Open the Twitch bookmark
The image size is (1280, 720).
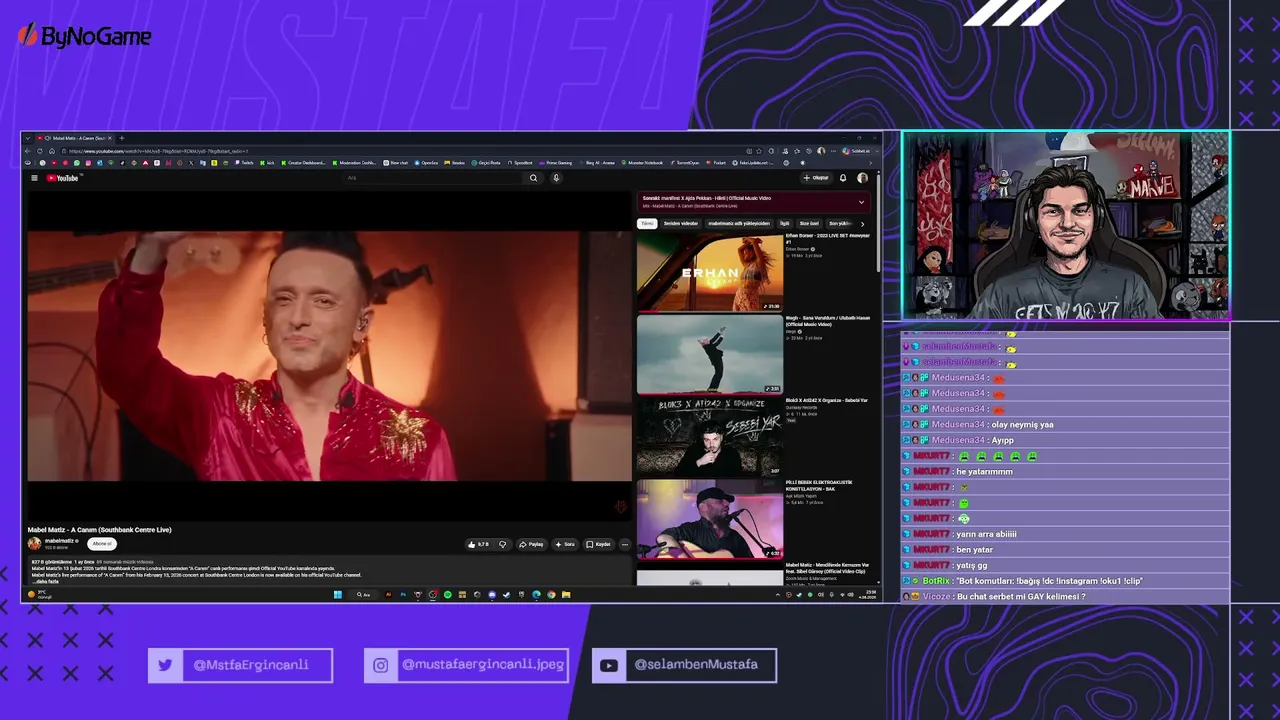[x=244, y=162]
